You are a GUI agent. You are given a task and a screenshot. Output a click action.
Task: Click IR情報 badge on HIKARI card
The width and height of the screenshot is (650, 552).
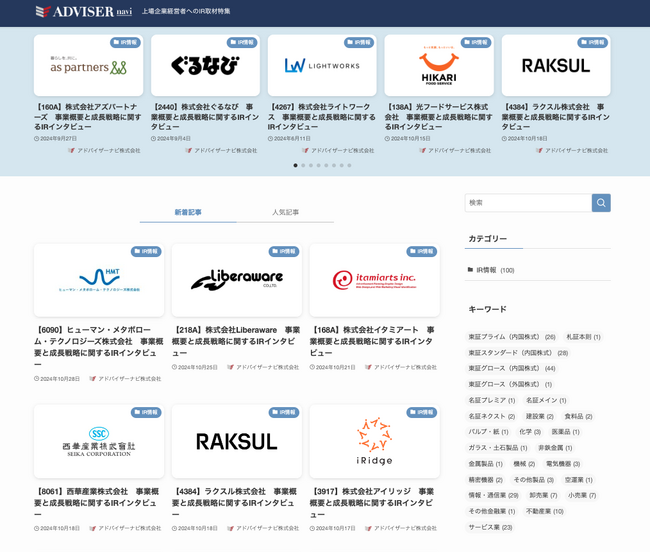click(x=476, y=42)
